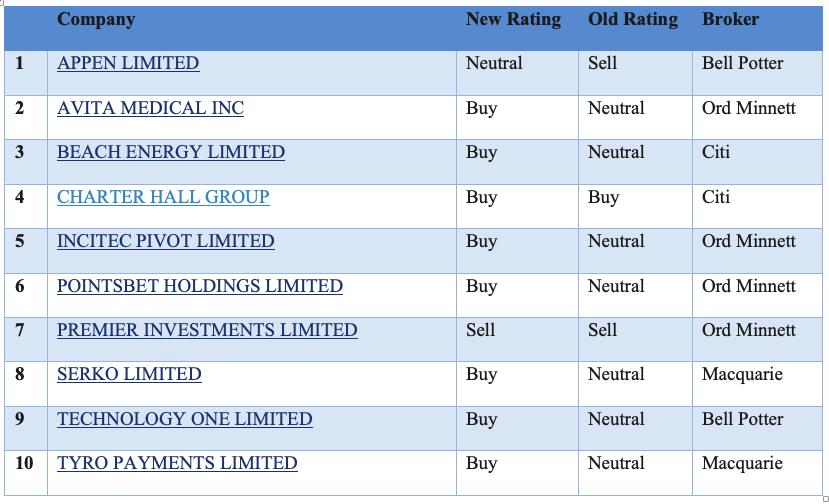Select Citi broker cell for Beach Energy
Viewport: 829px width, 504px height.
[716, 152]
